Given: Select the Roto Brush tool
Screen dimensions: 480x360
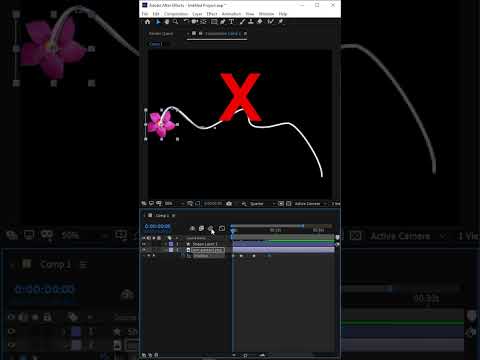Looking at the screenshot, I should click(x=270, y=22).
